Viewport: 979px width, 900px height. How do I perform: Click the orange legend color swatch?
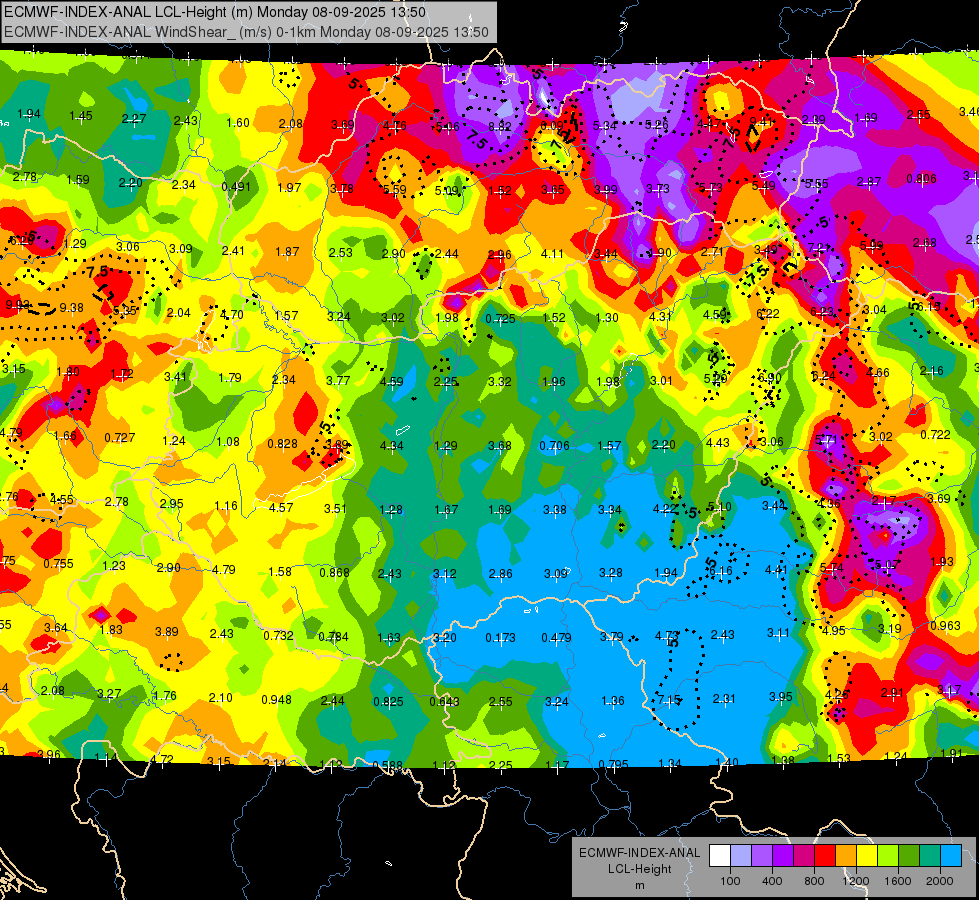click(x=846, y=856)
